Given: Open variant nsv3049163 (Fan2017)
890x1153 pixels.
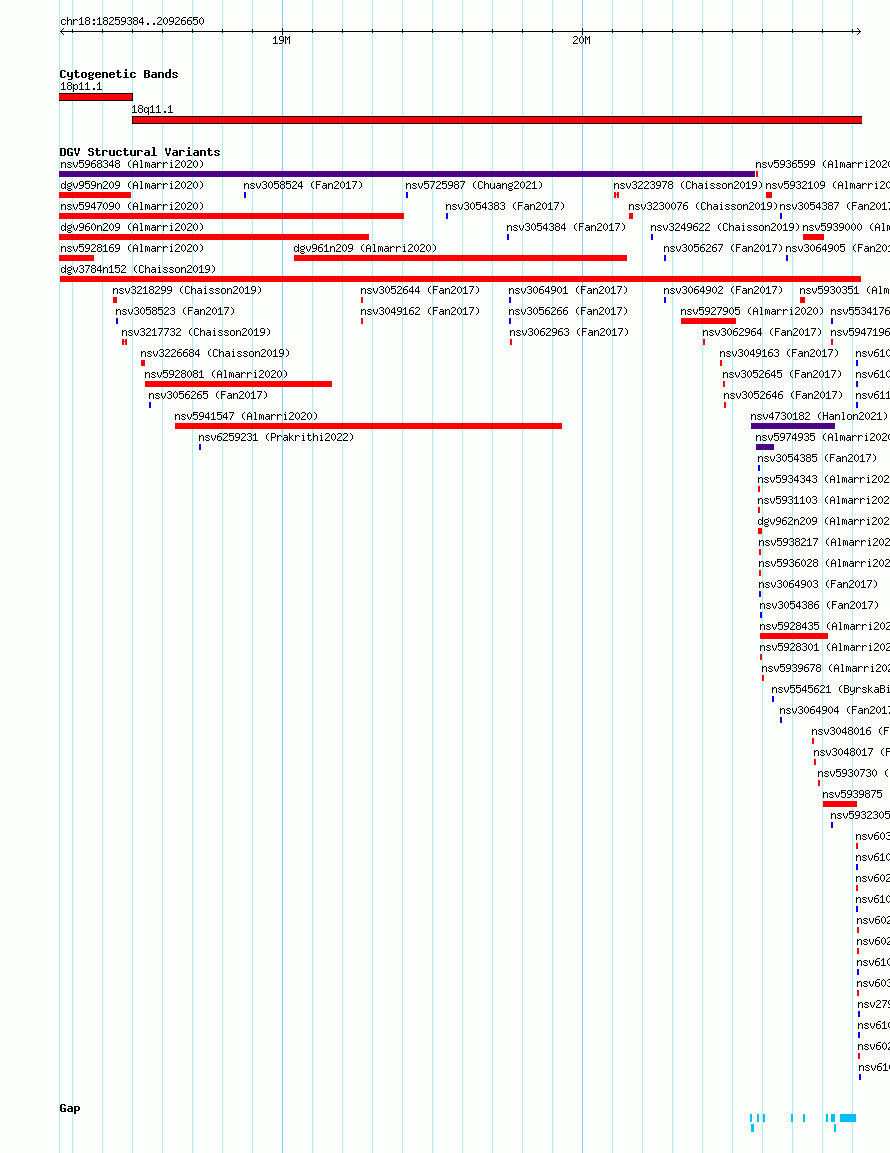Looking at the screenshot, I should 780,354.
